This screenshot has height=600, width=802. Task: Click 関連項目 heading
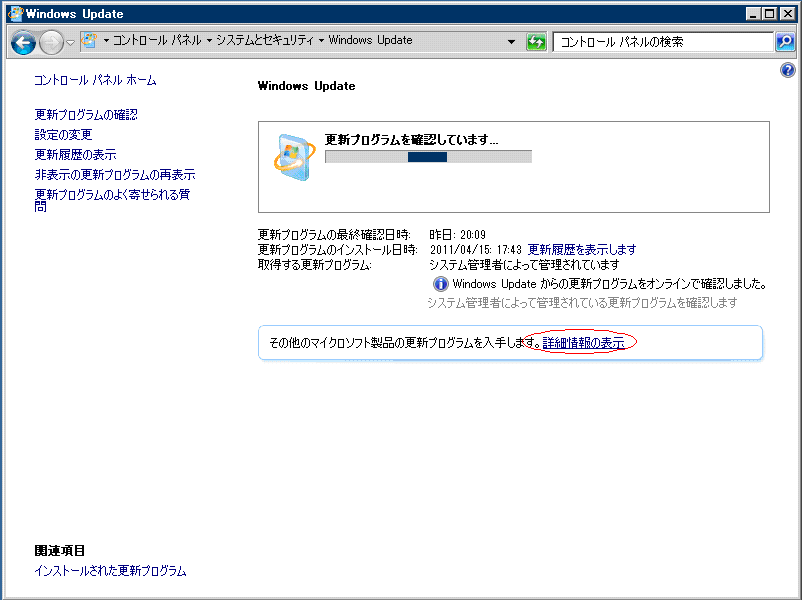coord(59,551)
